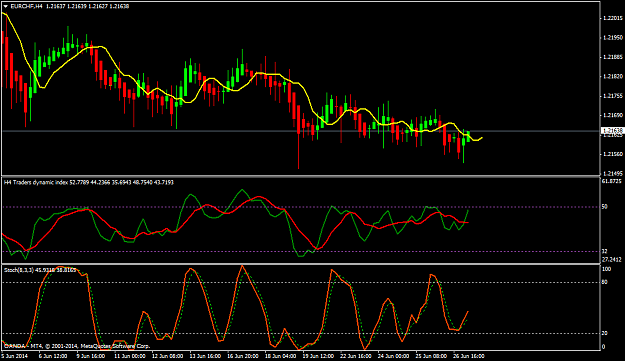This screenshot has width=625, height=361.
Task: Click the small triangle beside EURCHF,H4 title
Action: (x=6, y=6)
